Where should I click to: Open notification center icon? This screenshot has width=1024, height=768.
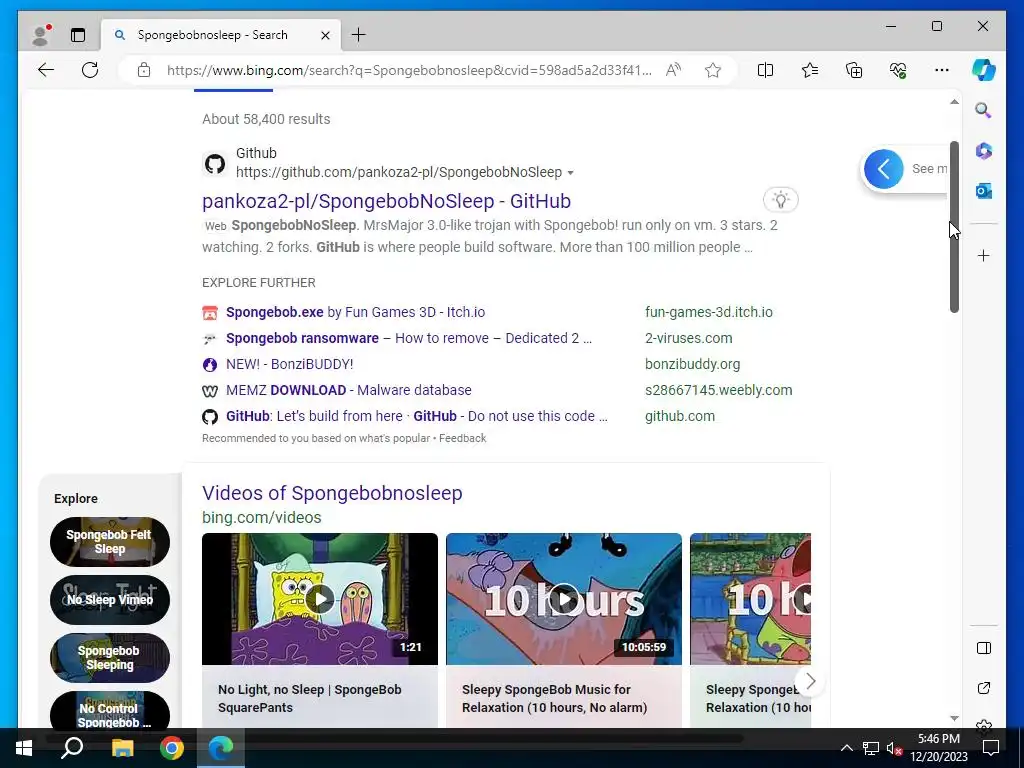click(x=991, y=748)
